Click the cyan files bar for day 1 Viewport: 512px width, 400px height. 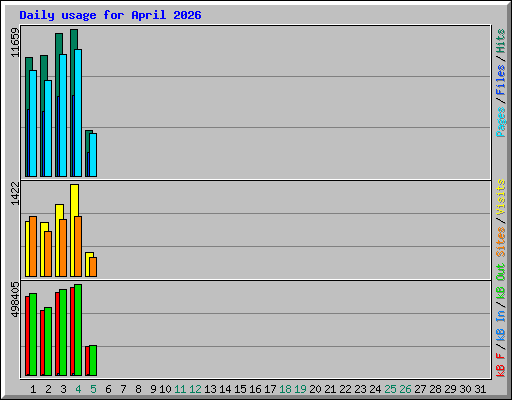pyautogui.click(x=33, y=123)
